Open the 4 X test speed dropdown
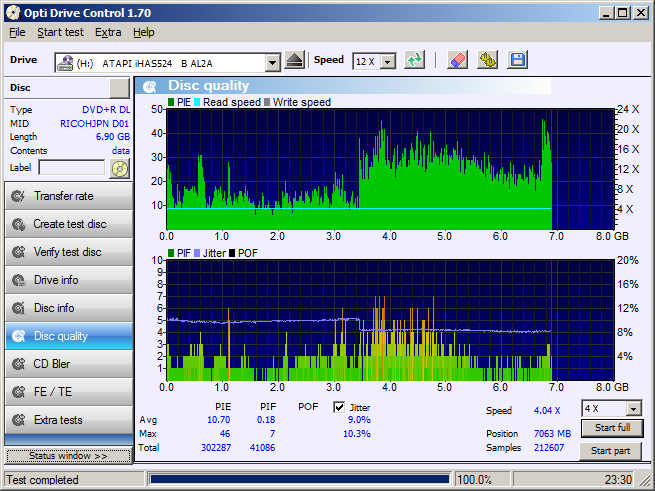The width and height of the screenshot is (655, 491). (634, 409)
